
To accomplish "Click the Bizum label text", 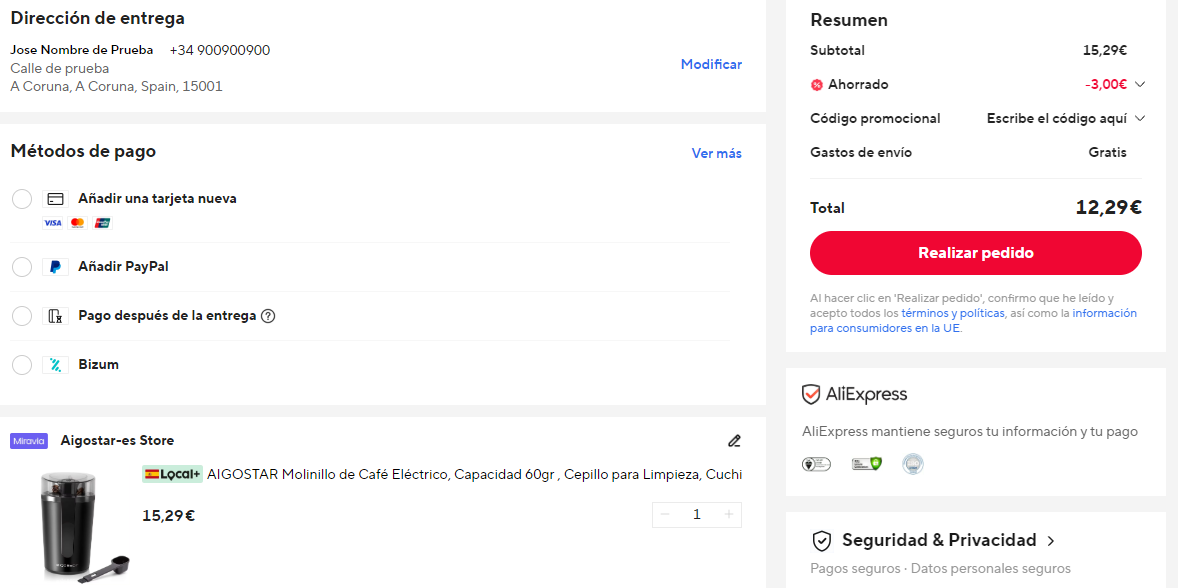I will (x=98, y=365).
